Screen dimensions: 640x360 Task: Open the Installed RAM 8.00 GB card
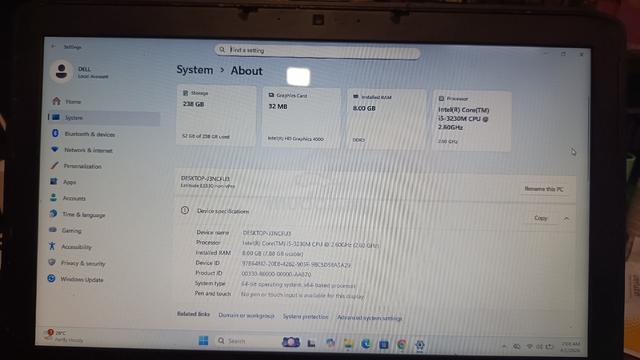click(386, 119)
